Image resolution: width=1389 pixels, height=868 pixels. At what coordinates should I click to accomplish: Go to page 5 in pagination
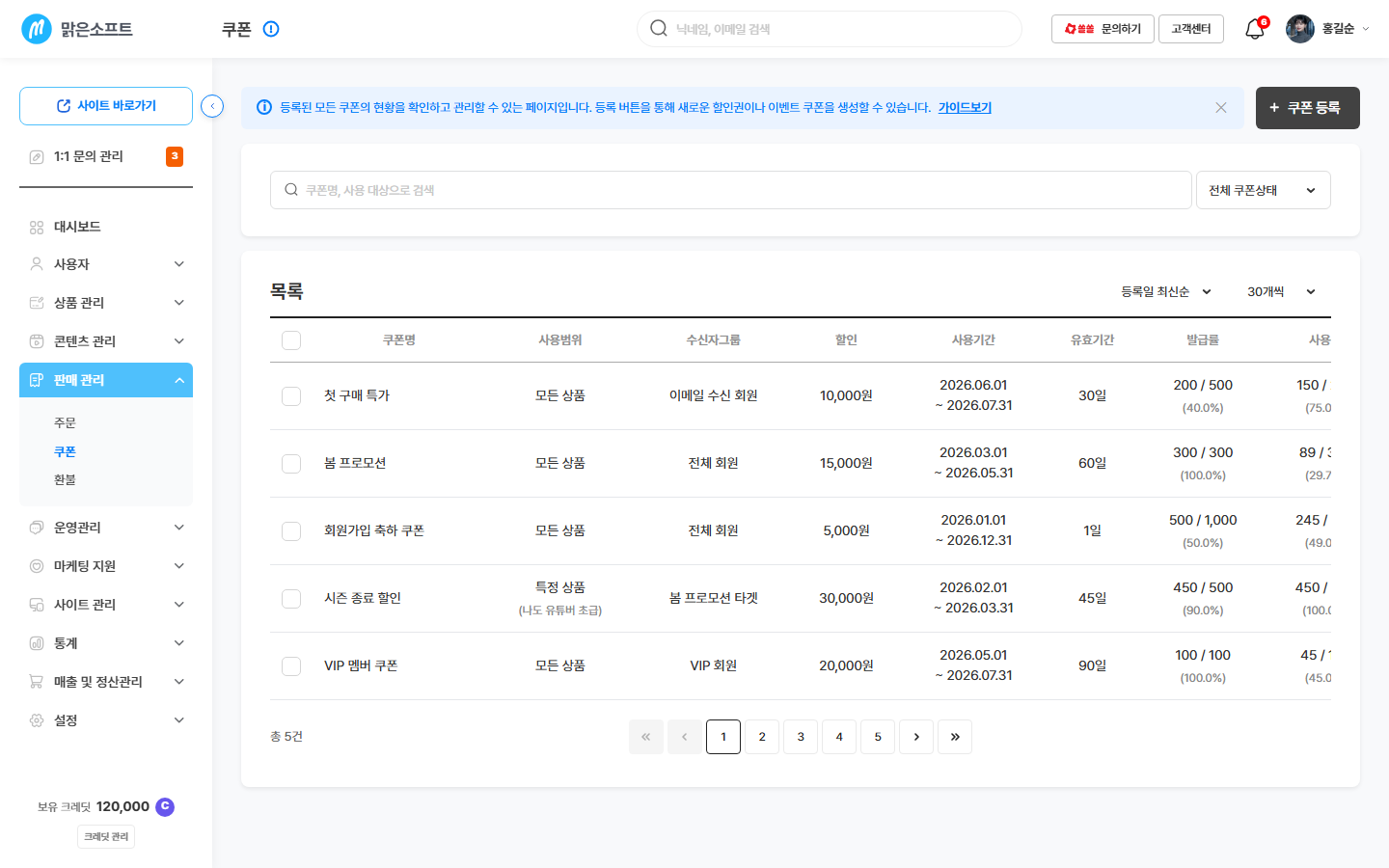pos(878,737)
